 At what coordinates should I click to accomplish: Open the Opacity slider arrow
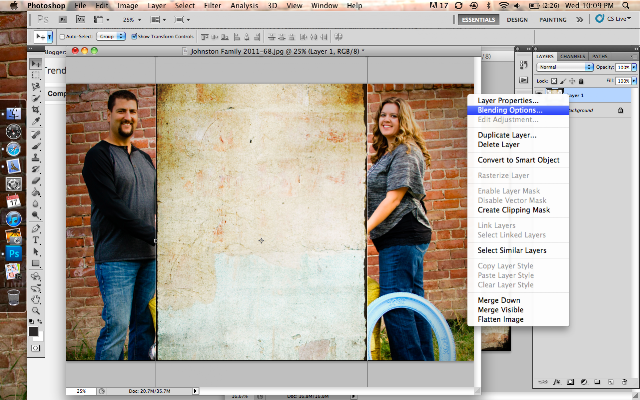pyautogui.click(x=634, y=67)
